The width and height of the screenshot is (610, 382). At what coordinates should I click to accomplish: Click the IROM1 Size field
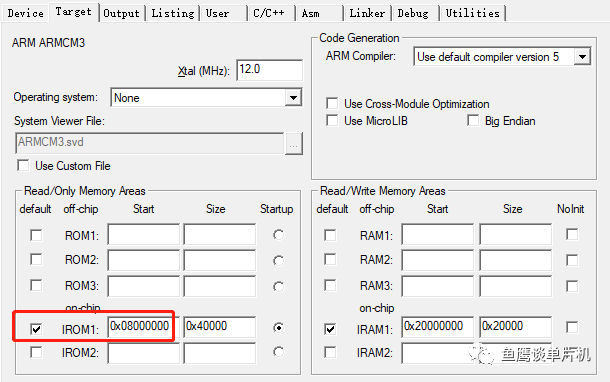pyautogui.click(x=220, y=327)
